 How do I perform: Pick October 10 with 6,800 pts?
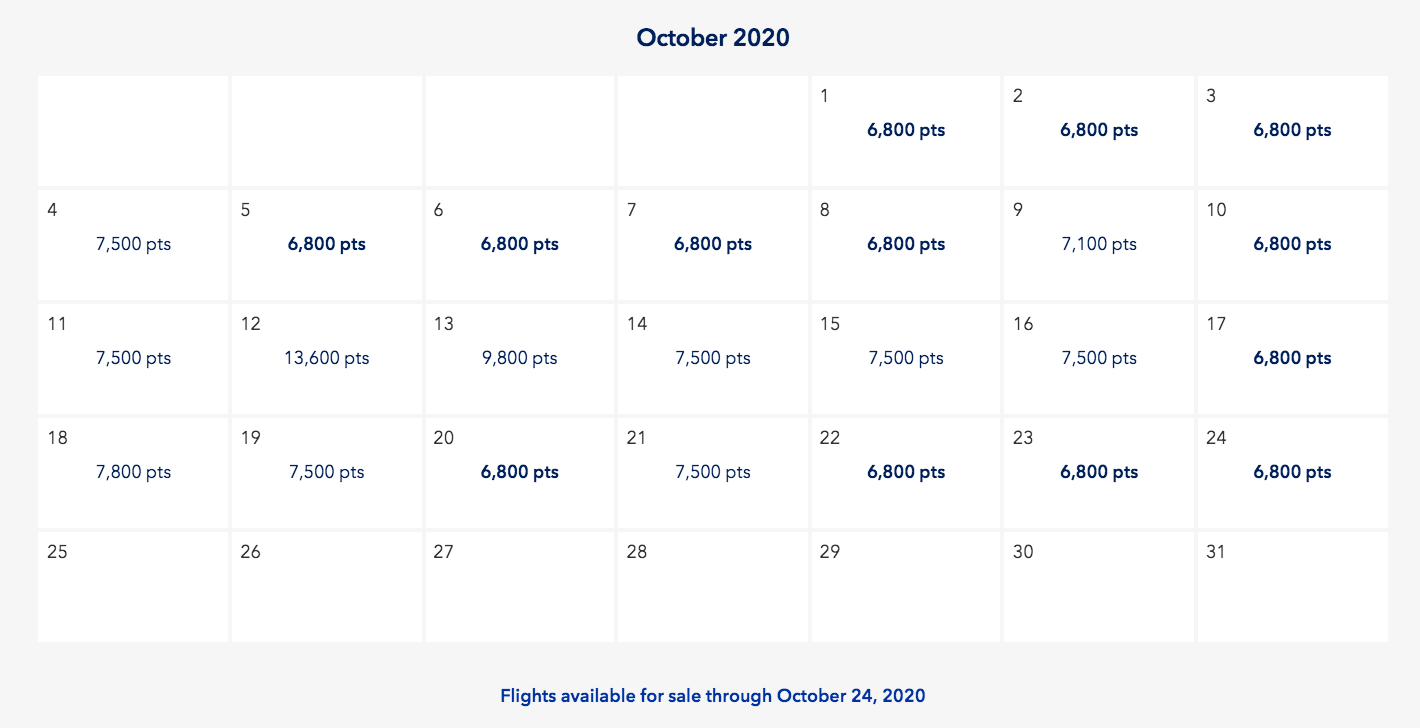[1292, 244]
